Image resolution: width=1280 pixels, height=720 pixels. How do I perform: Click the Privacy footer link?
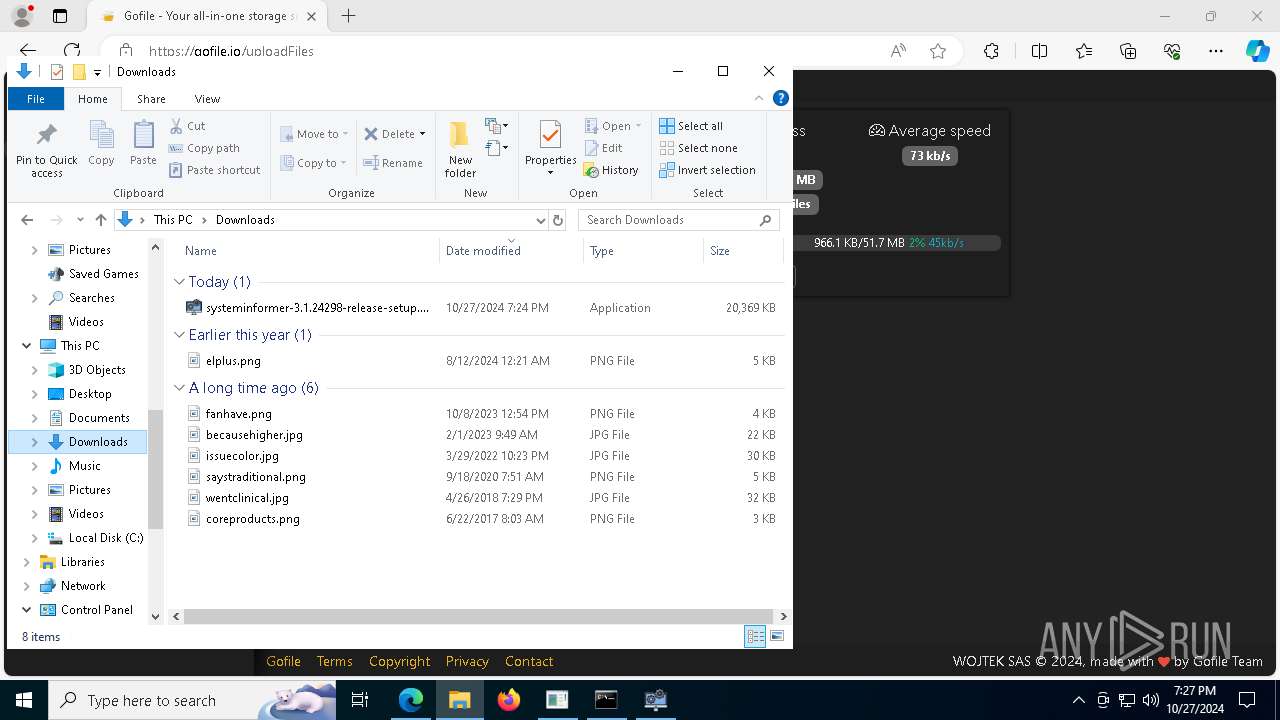pos(467,661)
